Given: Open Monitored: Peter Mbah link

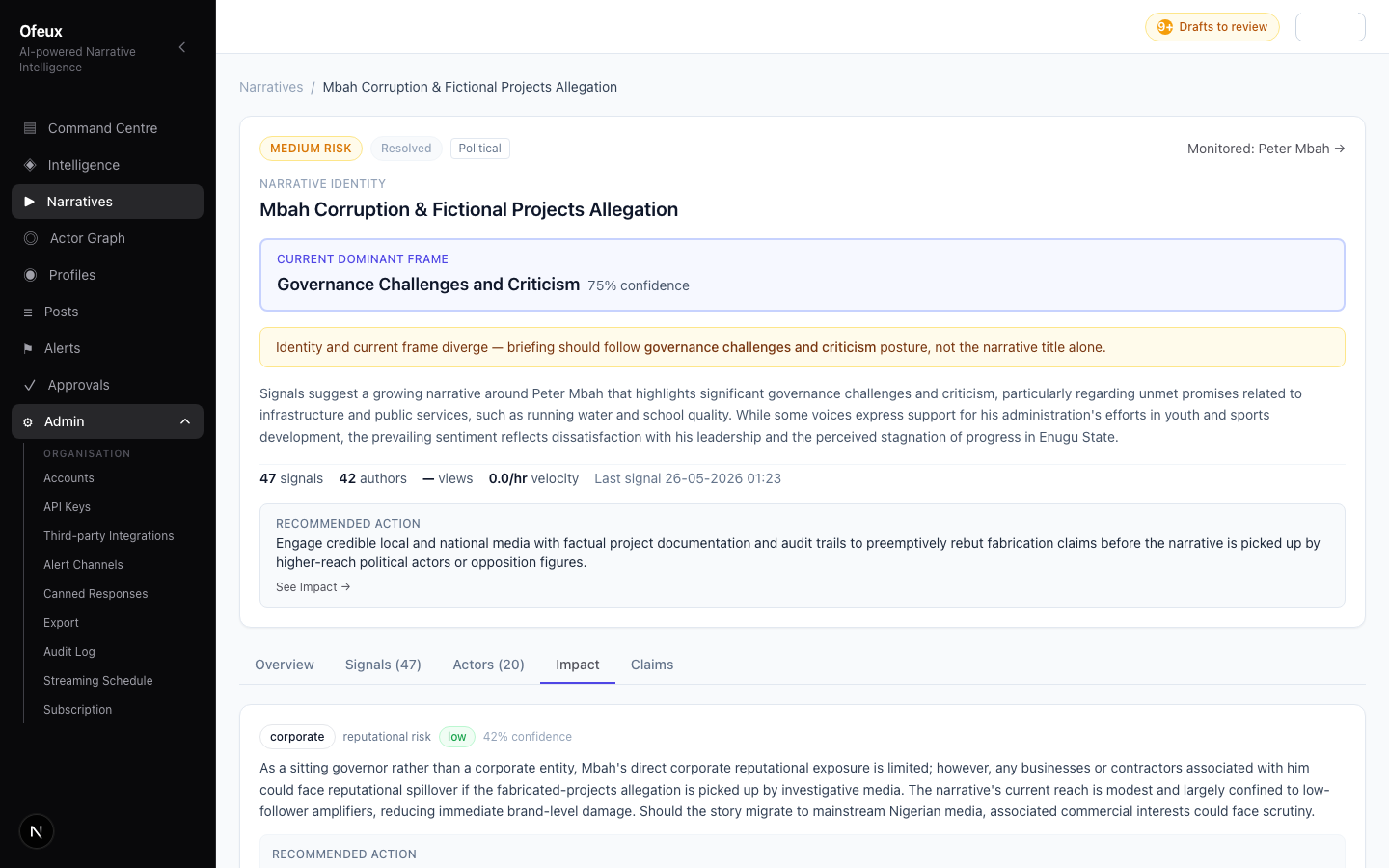Looking at the screenshot, I should pyautogui.click(x=1266, y=149).
